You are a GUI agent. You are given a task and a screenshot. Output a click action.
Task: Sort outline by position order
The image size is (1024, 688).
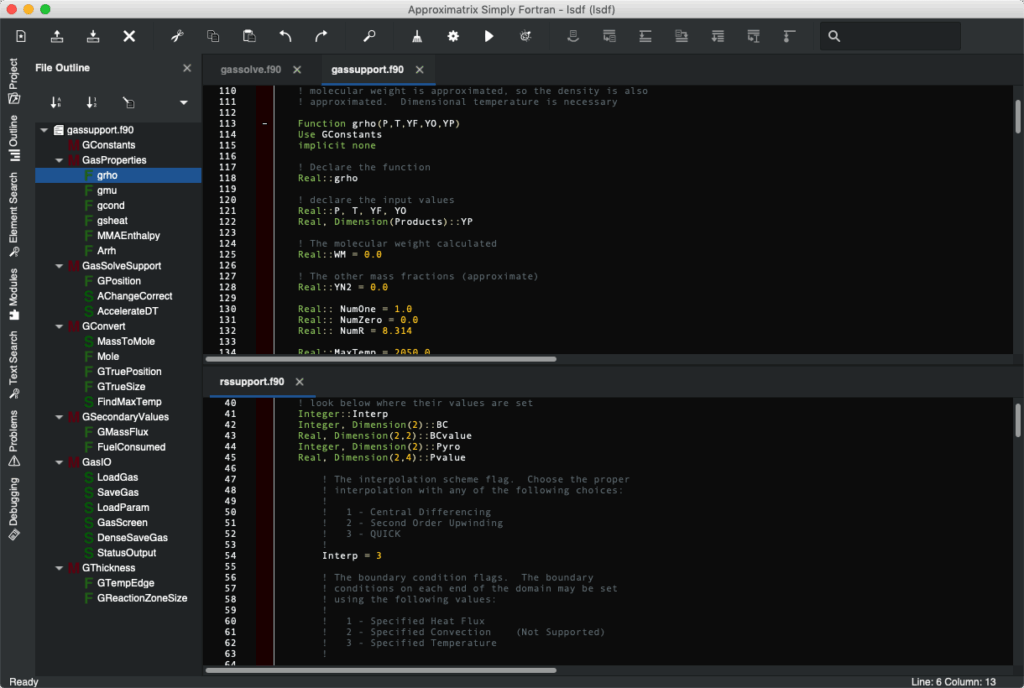[x=92, y=102]
